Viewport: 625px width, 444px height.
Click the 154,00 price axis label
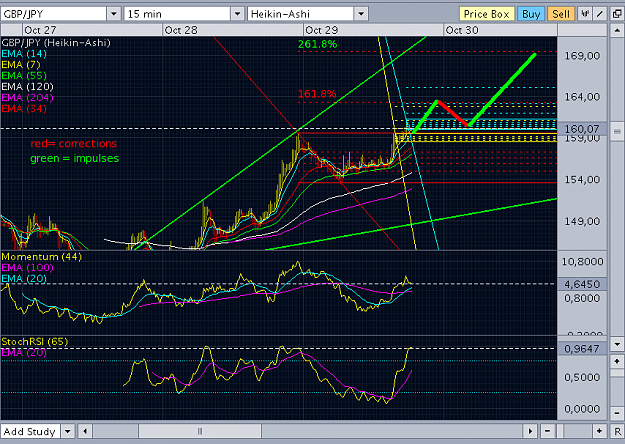(x=582, y=180)
